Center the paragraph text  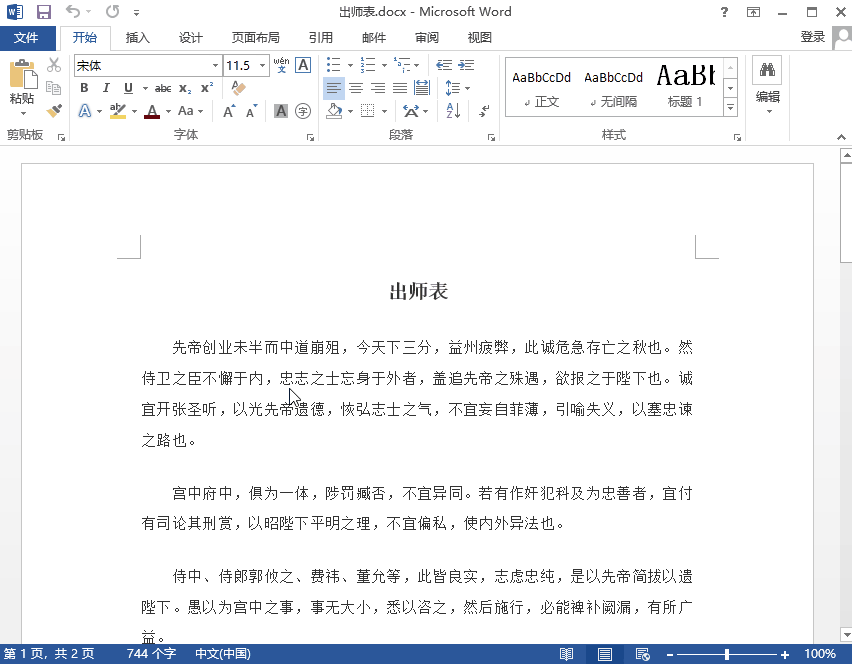click(356, 87)
